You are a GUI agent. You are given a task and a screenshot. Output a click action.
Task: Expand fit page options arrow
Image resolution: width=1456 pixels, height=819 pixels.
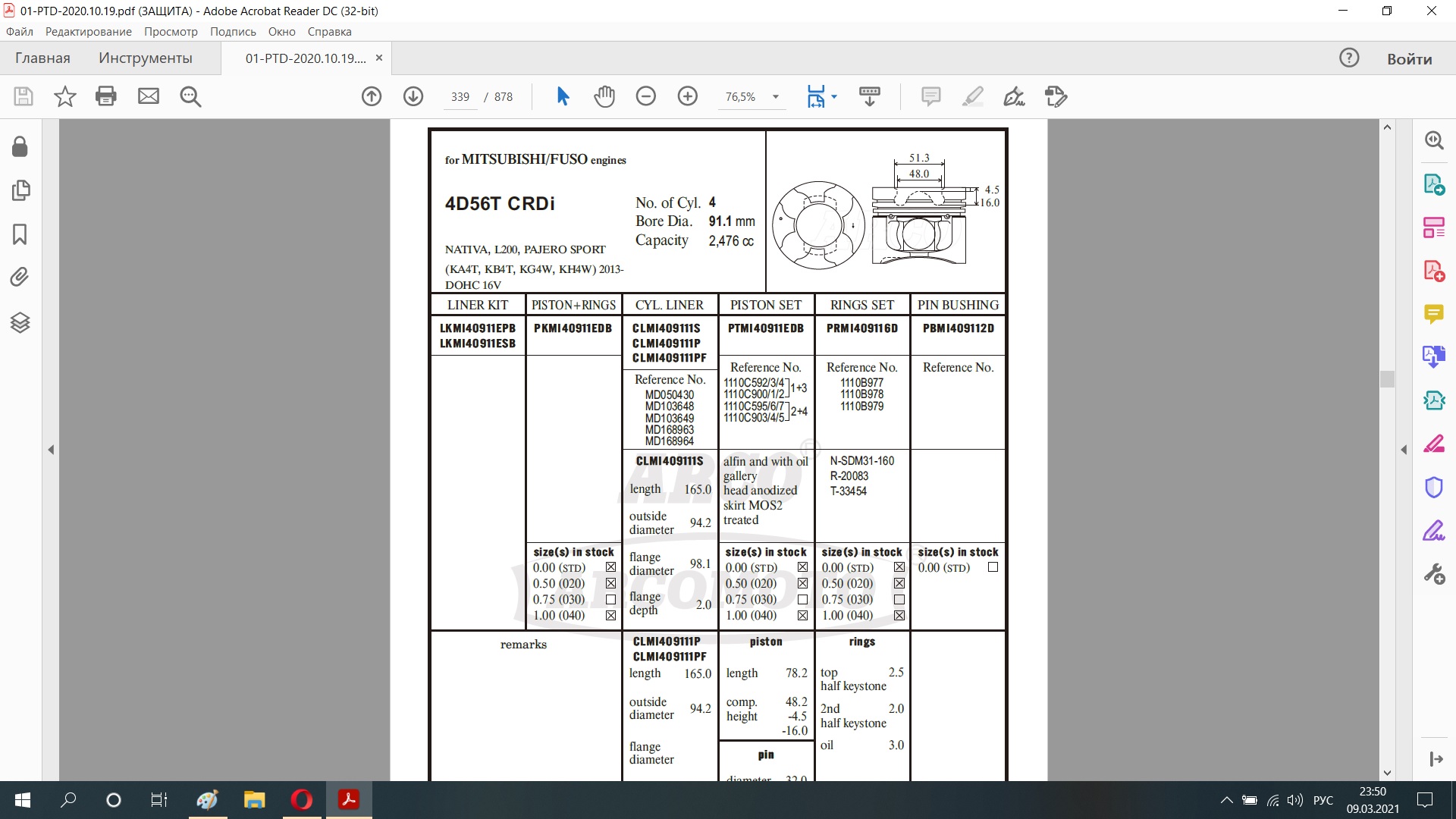pos(834,97)
